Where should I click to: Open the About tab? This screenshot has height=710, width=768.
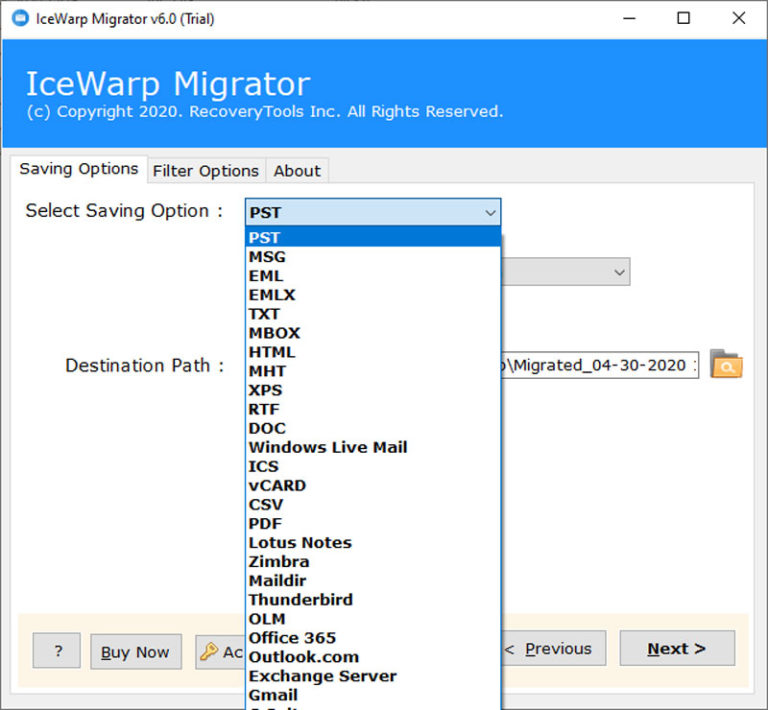point(297,171)
